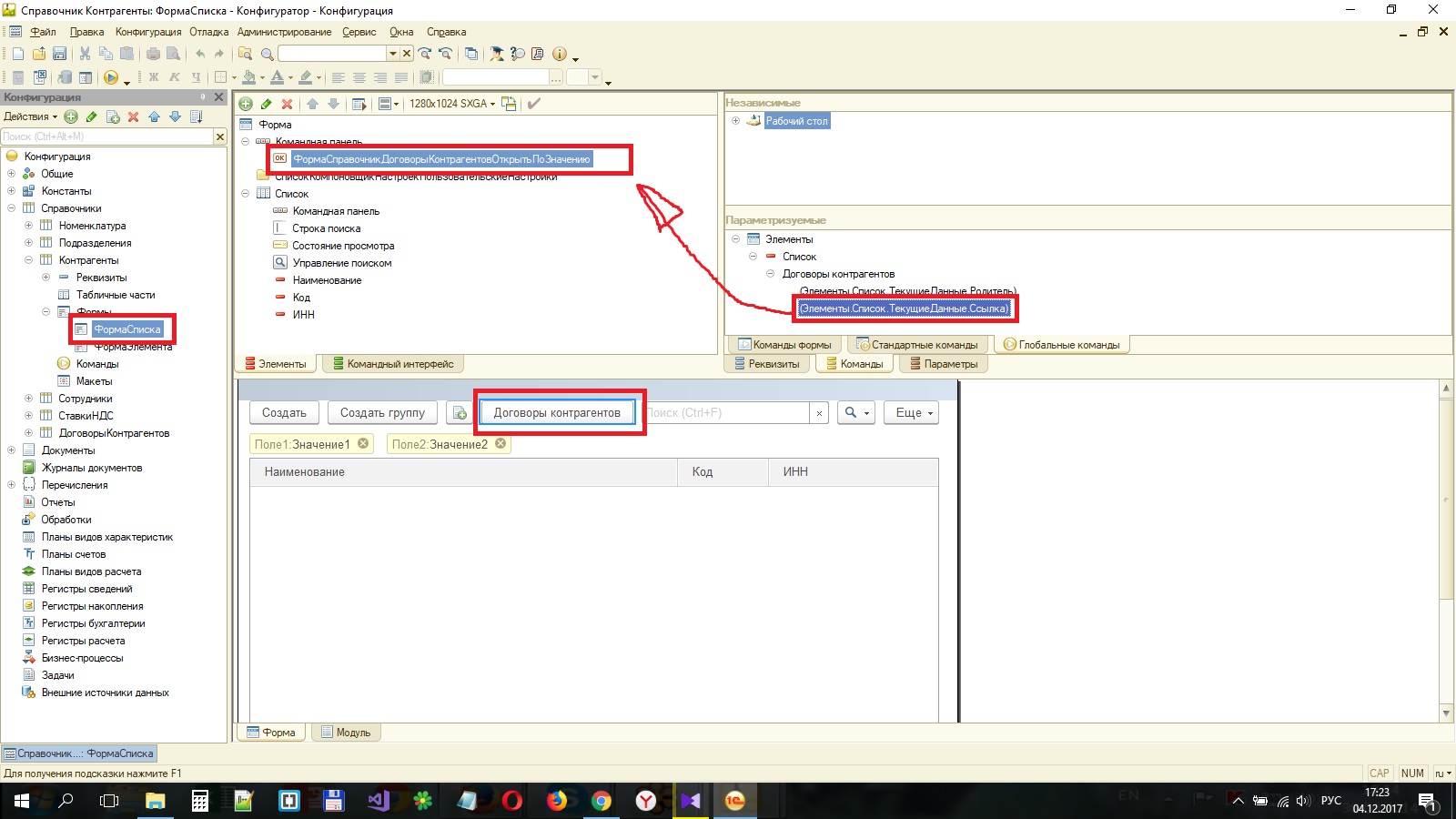Click the Cut (scissors) toolbar icon
The width and height of the screenshot is (1456, 819).
tap(85, 54)
